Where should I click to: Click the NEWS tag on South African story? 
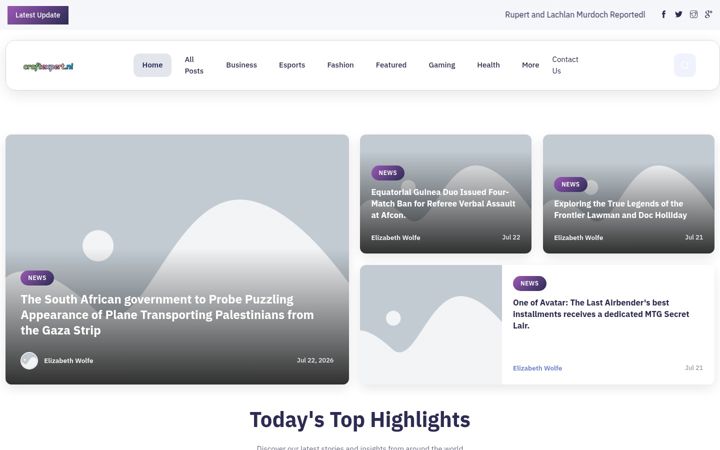[x=37, y=278]
